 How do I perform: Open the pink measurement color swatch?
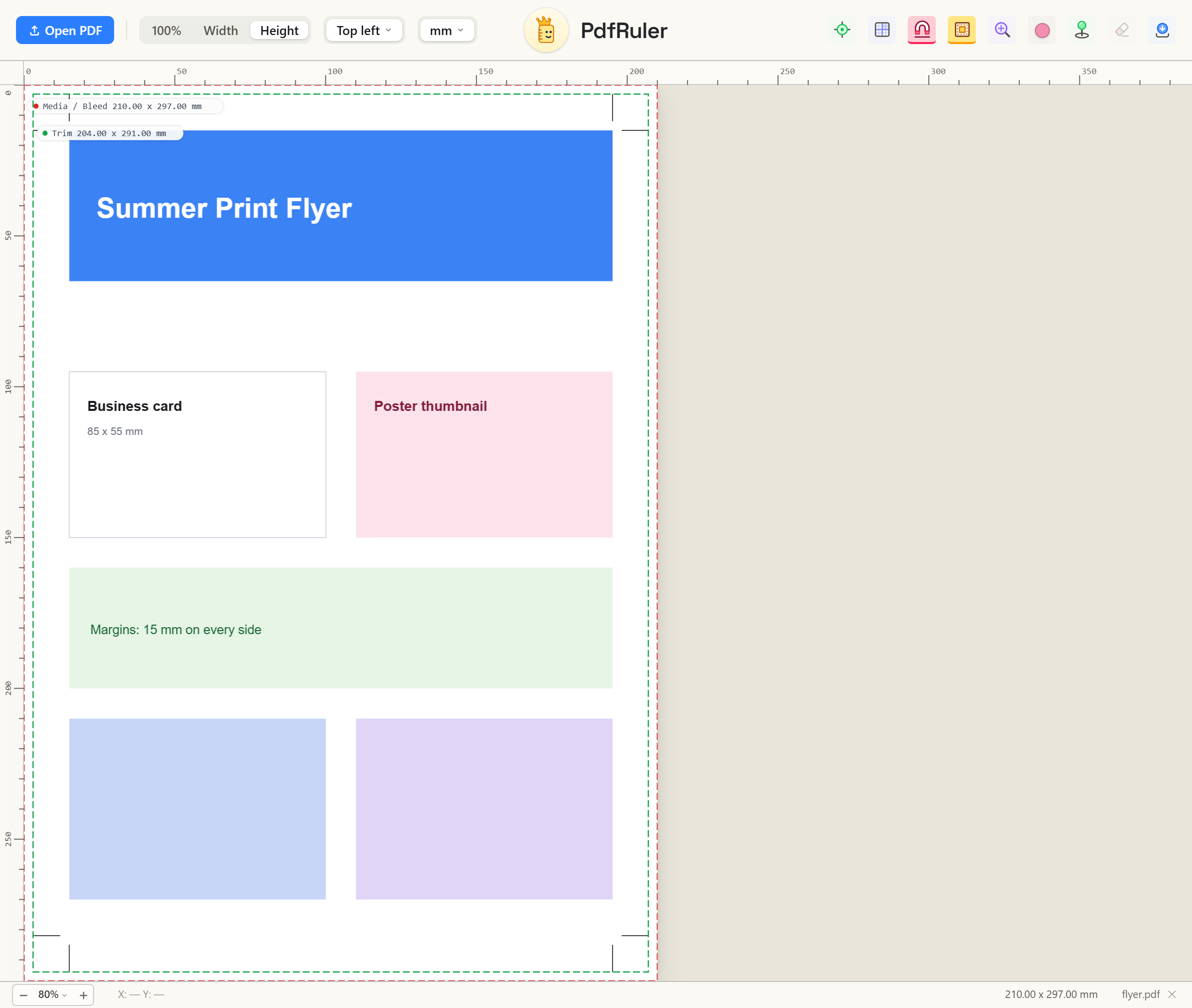pyautogui.click(x=1042, y=30)
